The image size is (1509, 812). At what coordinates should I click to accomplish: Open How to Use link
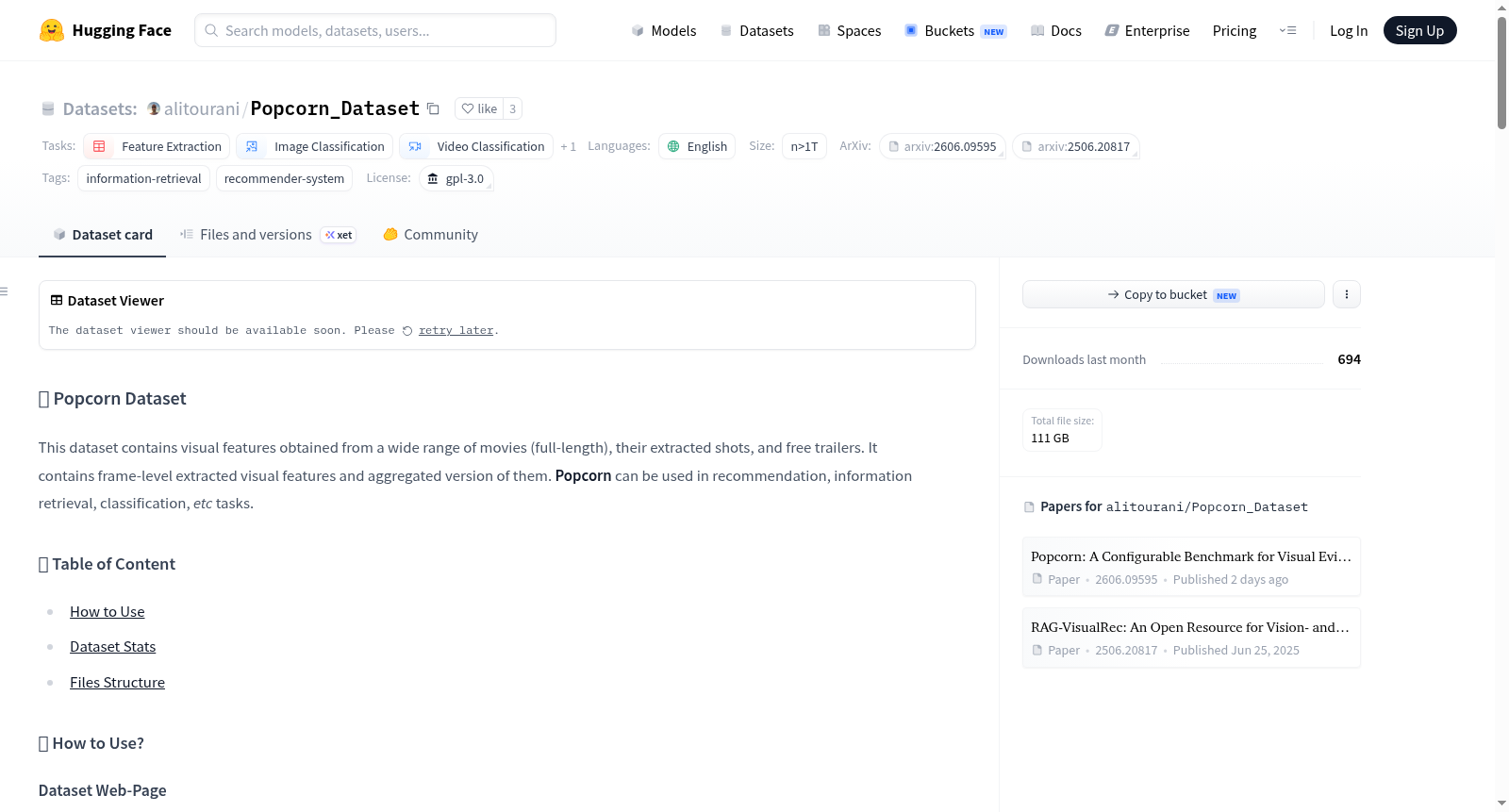pos(108,612)
